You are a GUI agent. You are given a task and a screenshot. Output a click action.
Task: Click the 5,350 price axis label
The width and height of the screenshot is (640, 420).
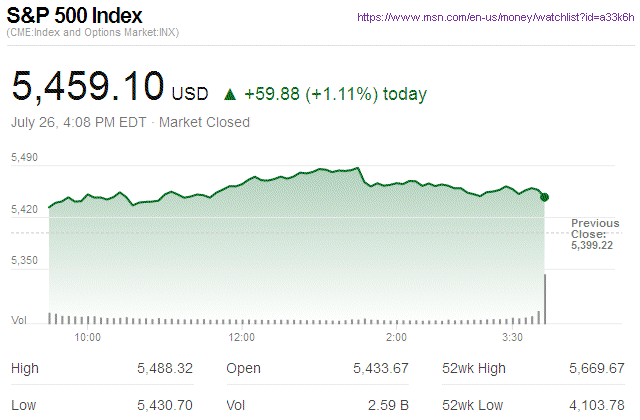coord(24,260)
